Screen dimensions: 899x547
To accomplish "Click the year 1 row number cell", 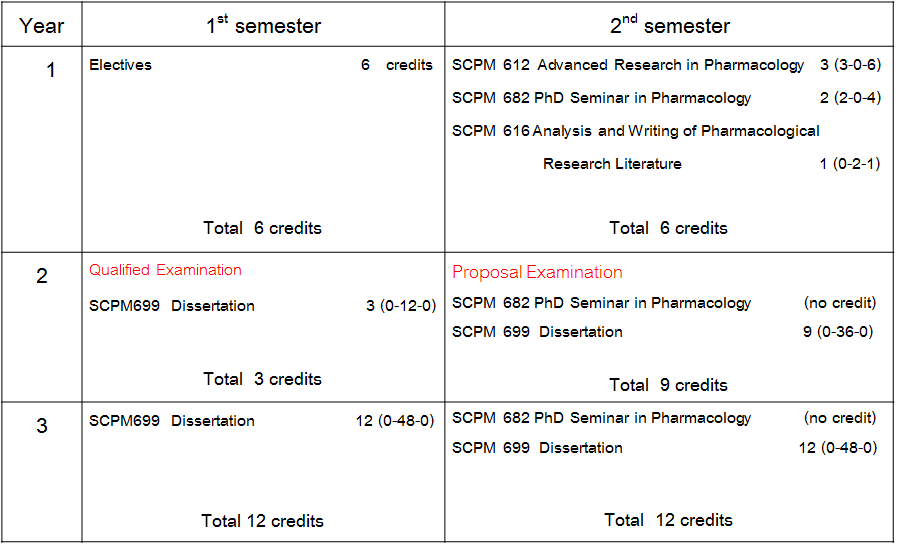I will tap(52, 72).
